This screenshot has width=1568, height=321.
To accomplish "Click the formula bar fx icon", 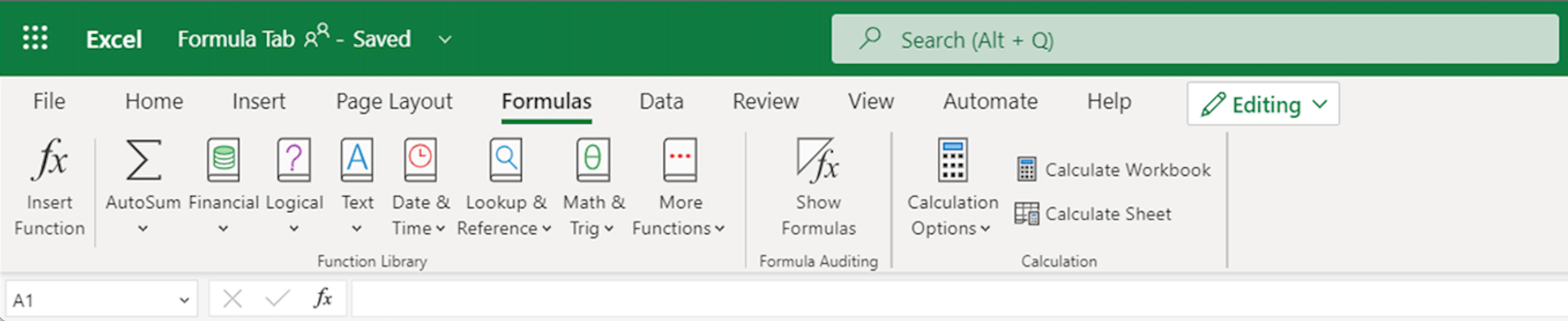I will (x=322, y=299).
